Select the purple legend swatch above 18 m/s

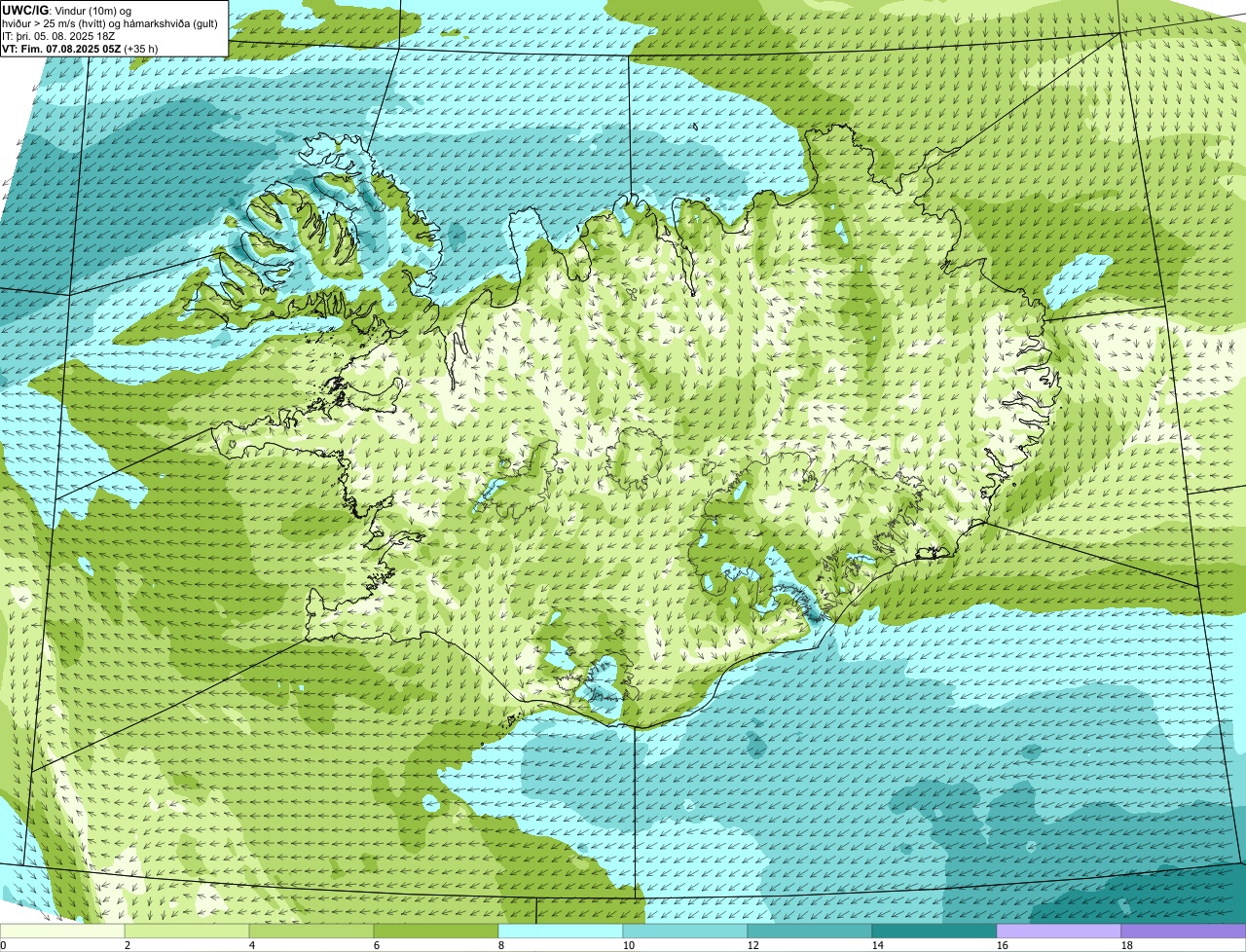coord(1184,932)
